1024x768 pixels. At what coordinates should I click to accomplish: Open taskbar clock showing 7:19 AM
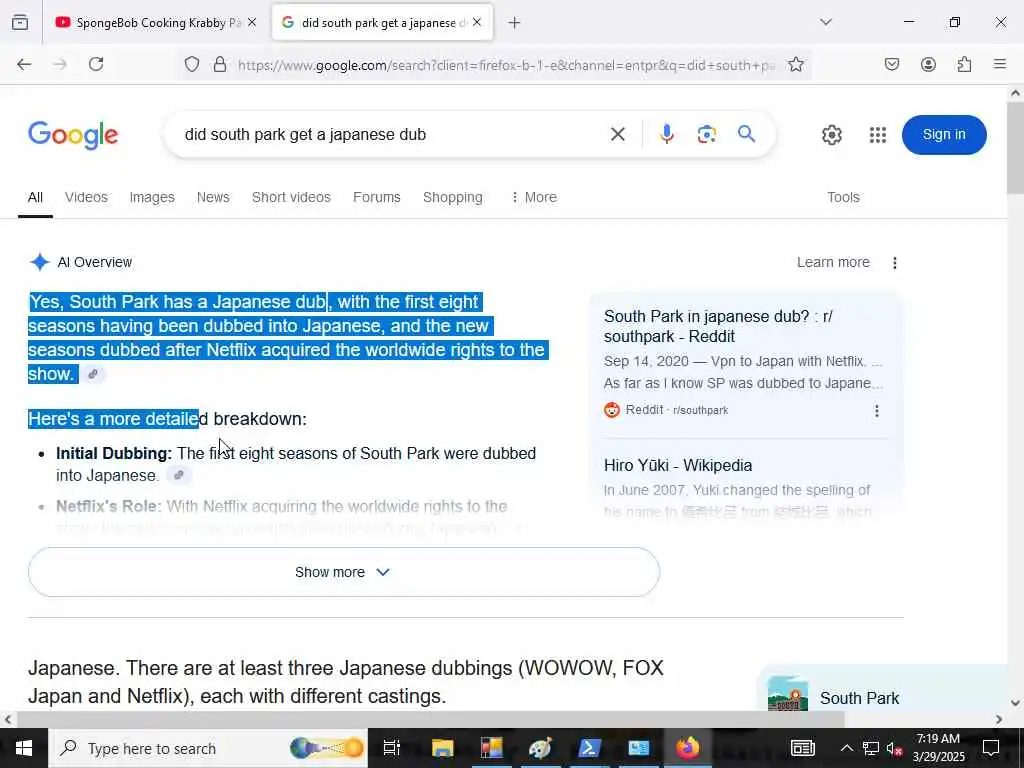coord(938,748)
